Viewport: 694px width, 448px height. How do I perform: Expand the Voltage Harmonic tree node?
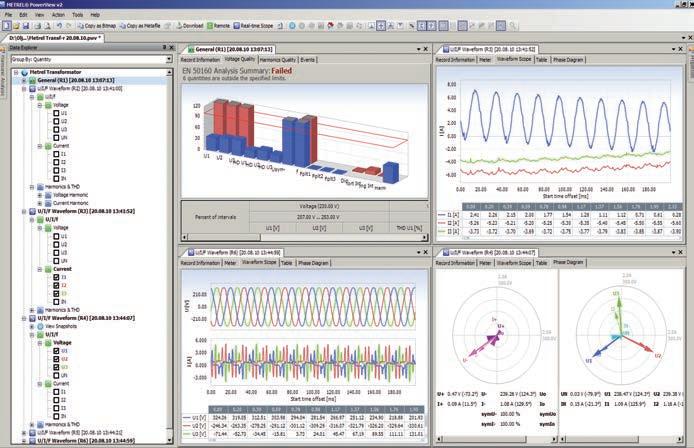40,195
